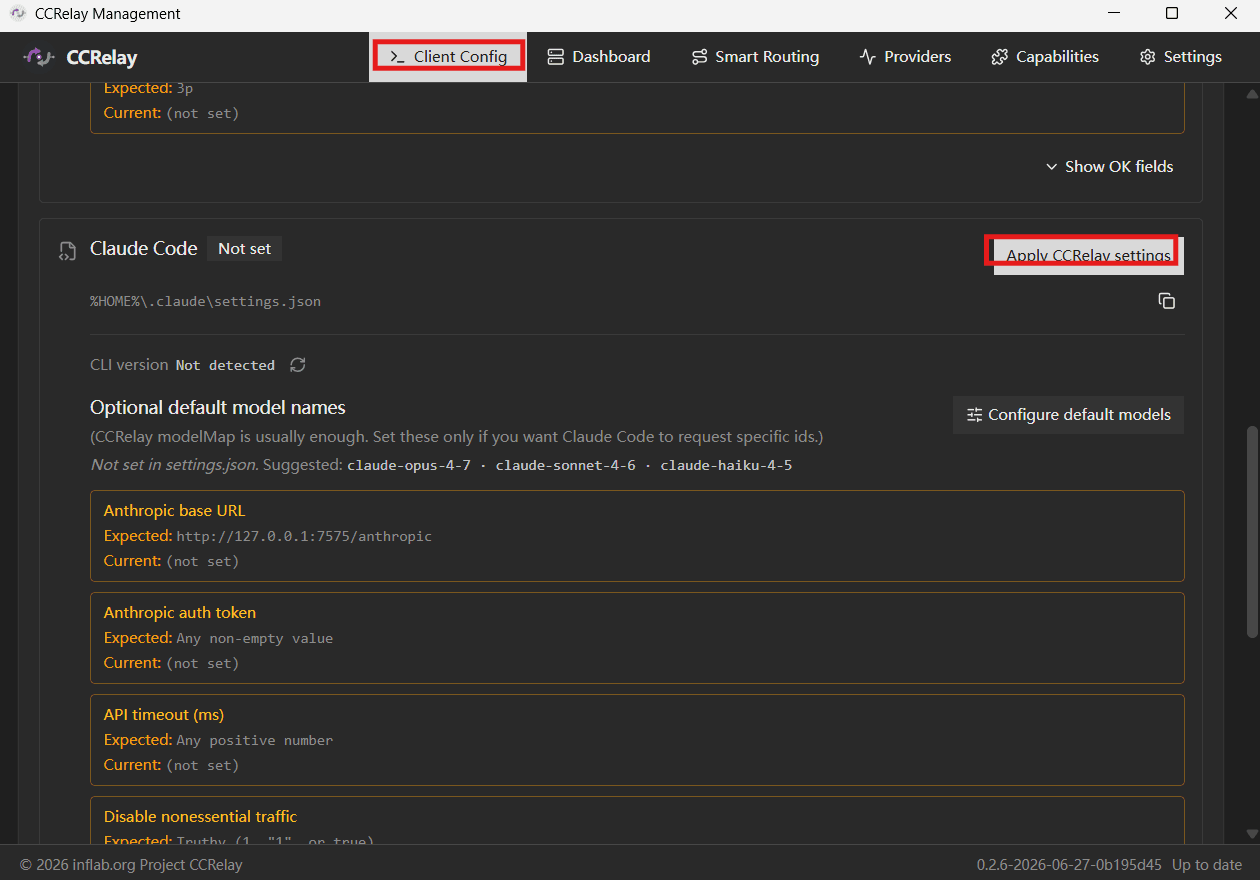Click expected URL http://127.0.0.1:7575/anthropic
Screen dimensions: 1260x880
304,537
